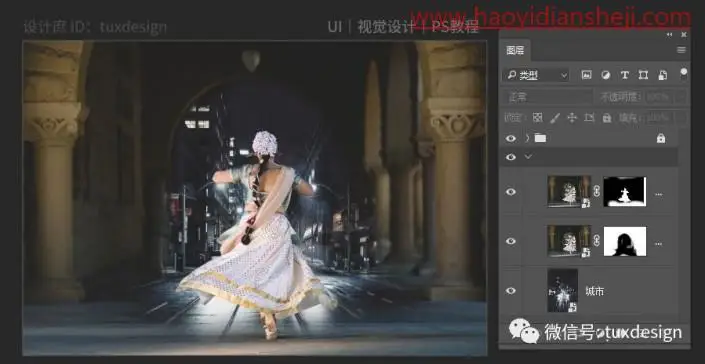
Task: Collapse the Layers panel with double-arrow icon
Action: [669, 35]
